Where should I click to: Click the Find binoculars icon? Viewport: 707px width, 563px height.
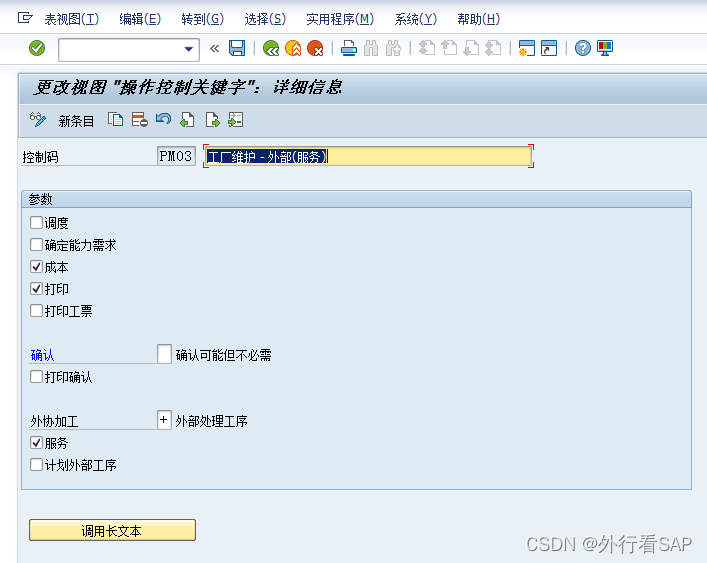coord(371,48)
